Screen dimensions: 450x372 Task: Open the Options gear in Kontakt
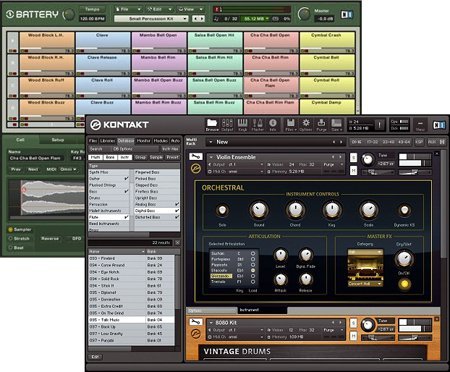point(306,125)
